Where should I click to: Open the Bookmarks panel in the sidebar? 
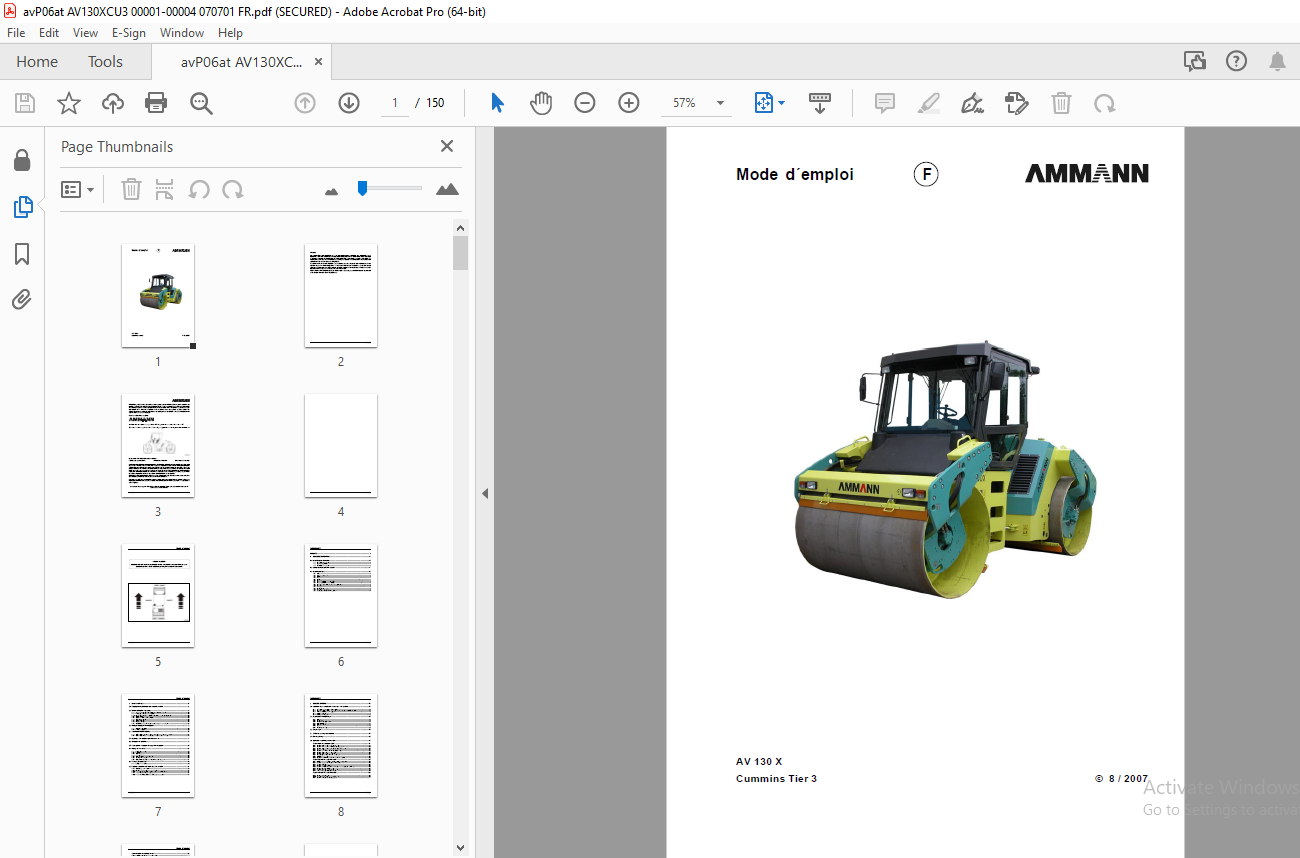[x=22, y=254]
